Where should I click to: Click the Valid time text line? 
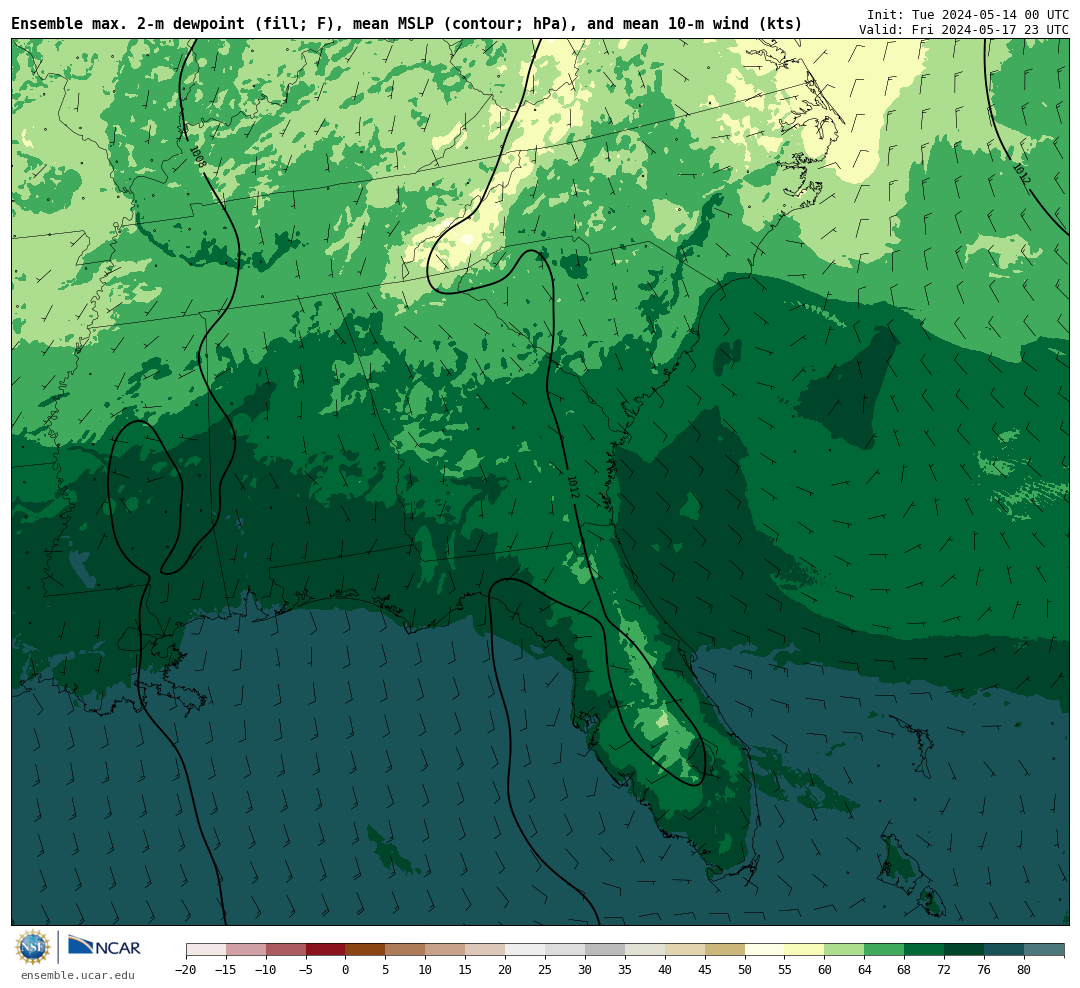coord(964,30)
